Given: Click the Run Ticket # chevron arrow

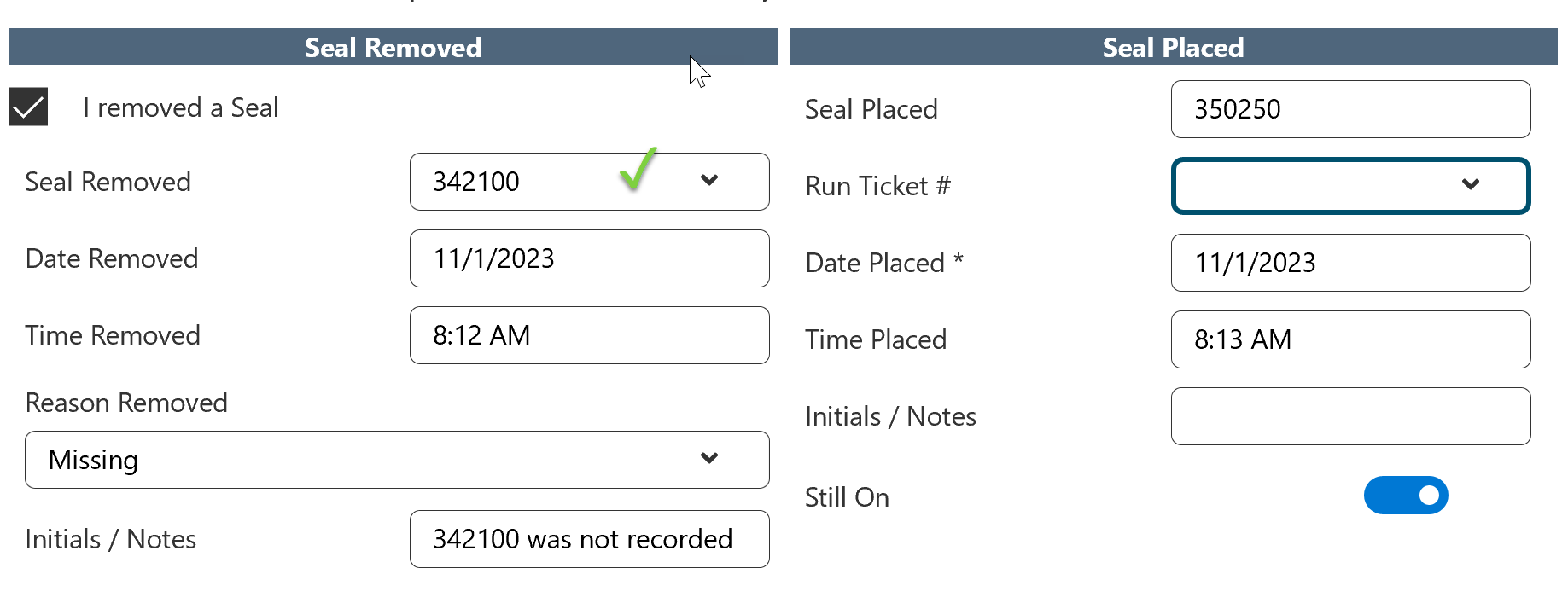Looking at the screenshot, I should (x=1470, y=185).
